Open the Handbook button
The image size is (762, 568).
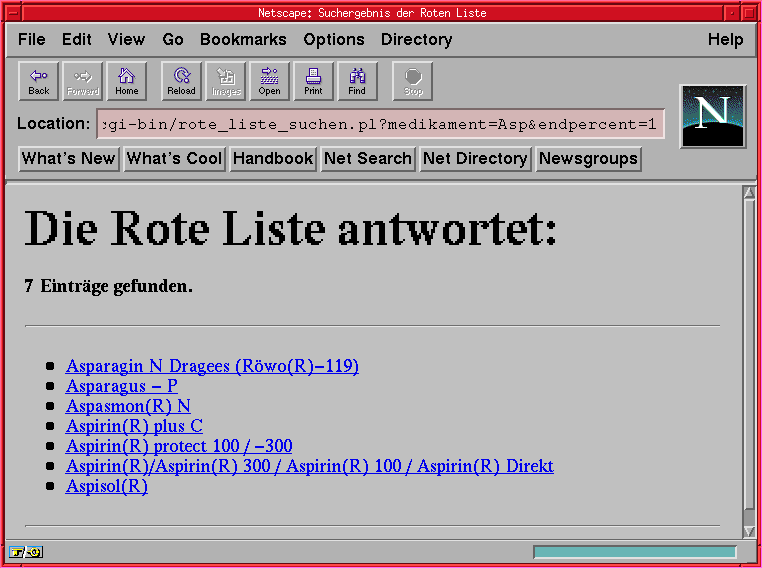pyautogui.click(x=273, y=158)
